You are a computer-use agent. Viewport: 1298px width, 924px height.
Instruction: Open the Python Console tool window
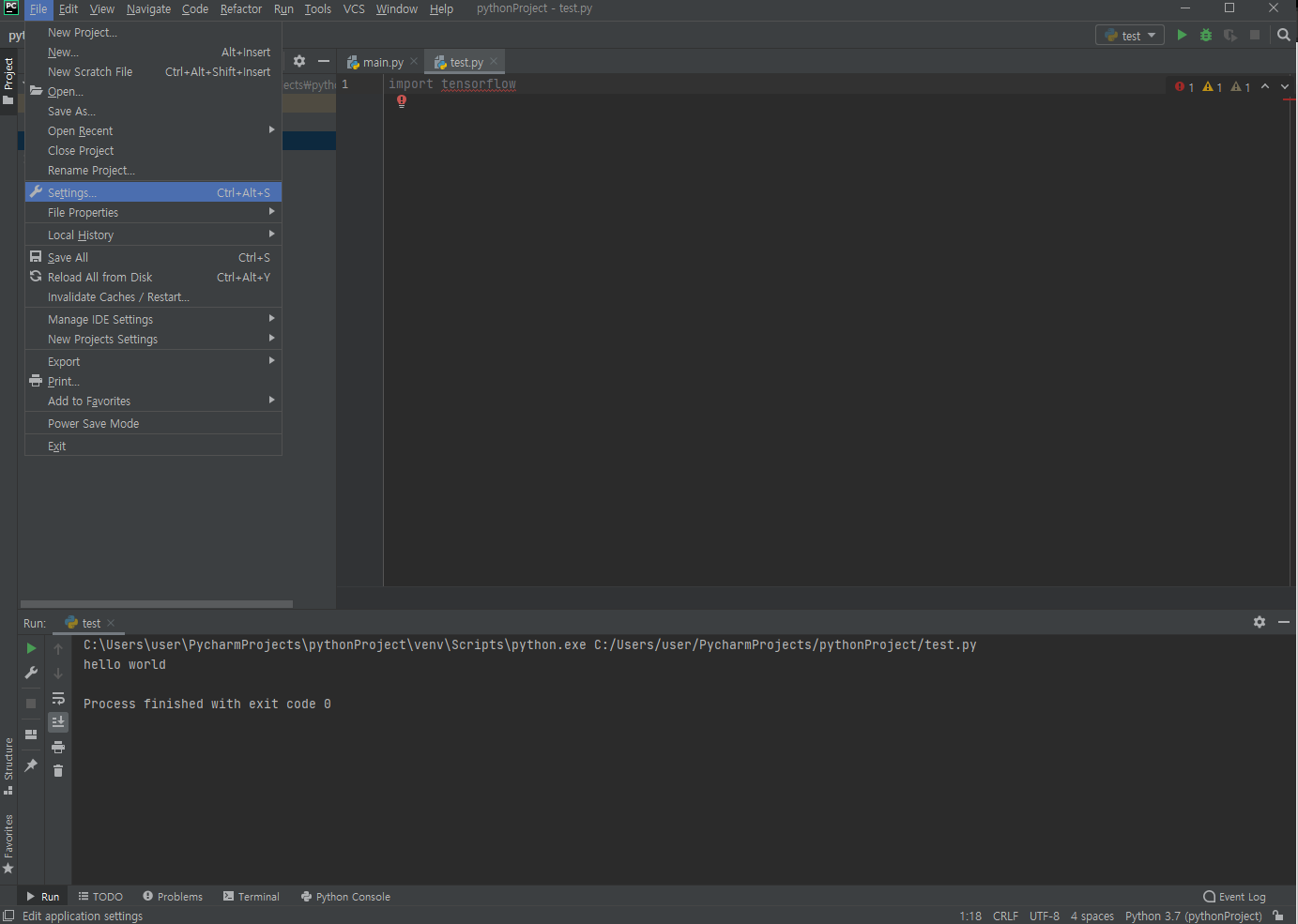click(x=345, y=897)
